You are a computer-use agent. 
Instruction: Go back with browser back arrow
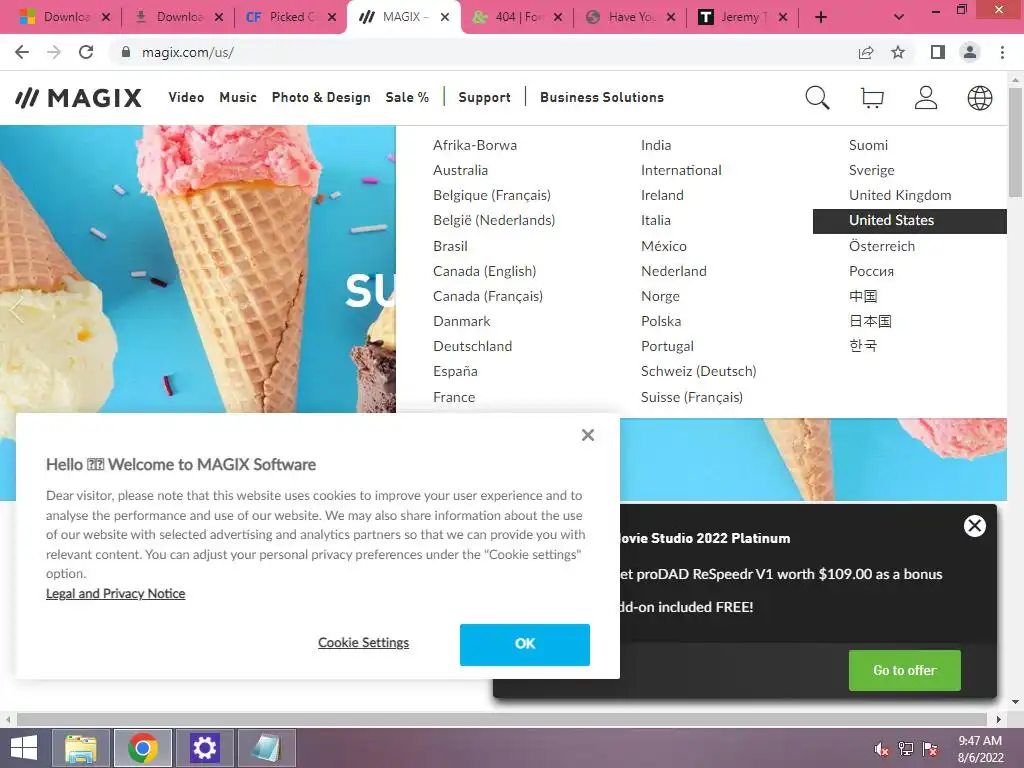click(x=22, y=52)
